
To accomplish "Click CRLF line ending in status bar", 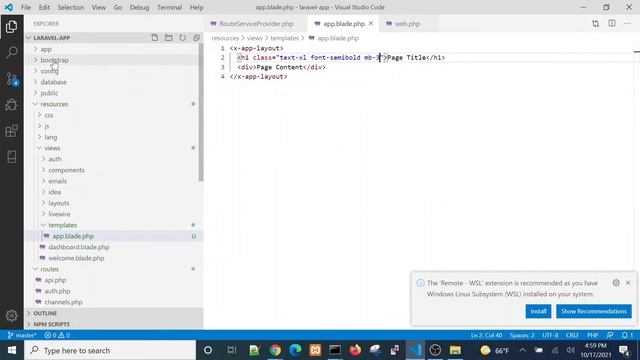I will tap(572, 335).
